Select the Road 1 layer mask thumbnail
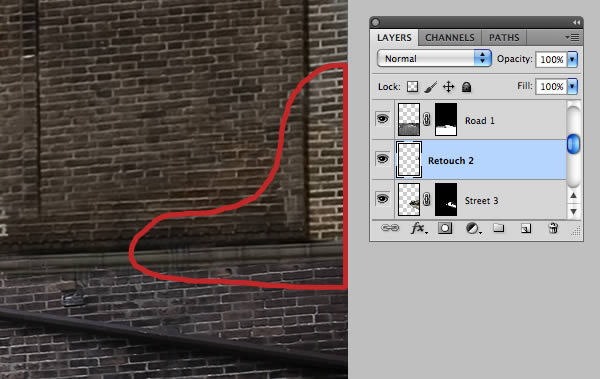 [446, 119]
